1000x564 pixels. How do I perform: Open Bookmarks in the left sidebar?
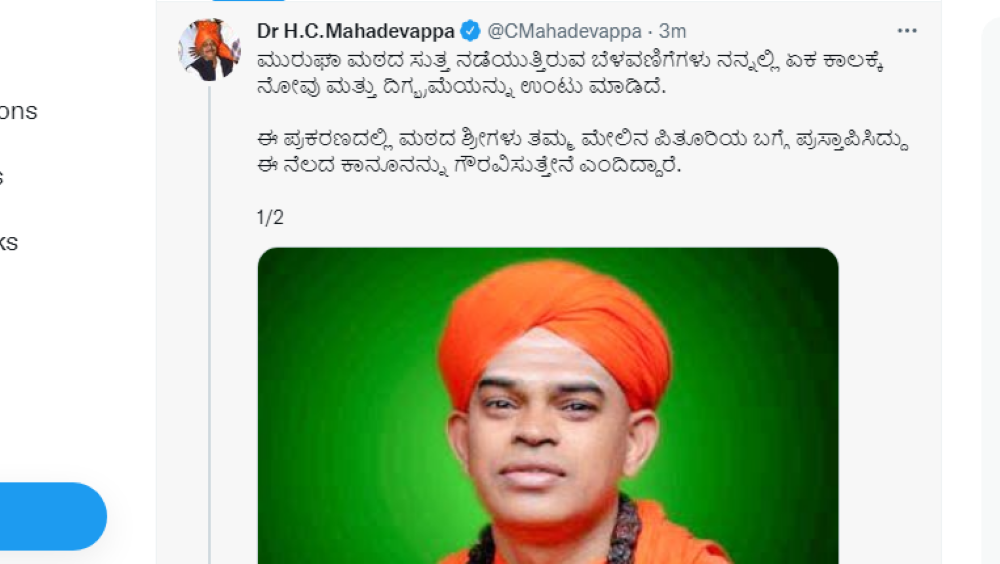(x=9, y=242)
